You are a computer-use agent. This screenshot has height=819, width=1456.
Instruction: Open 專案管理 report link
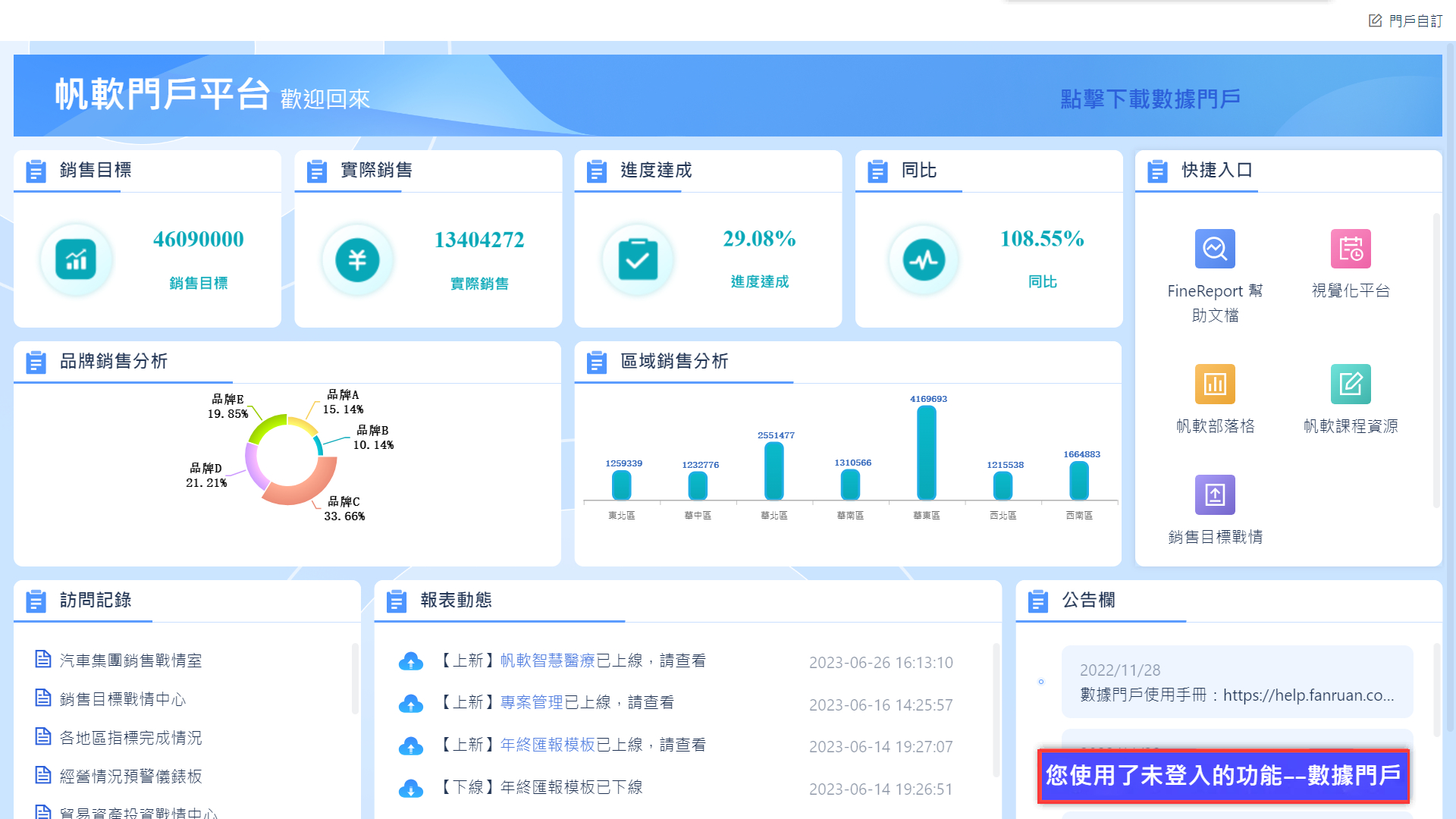(x=532, y=702)
